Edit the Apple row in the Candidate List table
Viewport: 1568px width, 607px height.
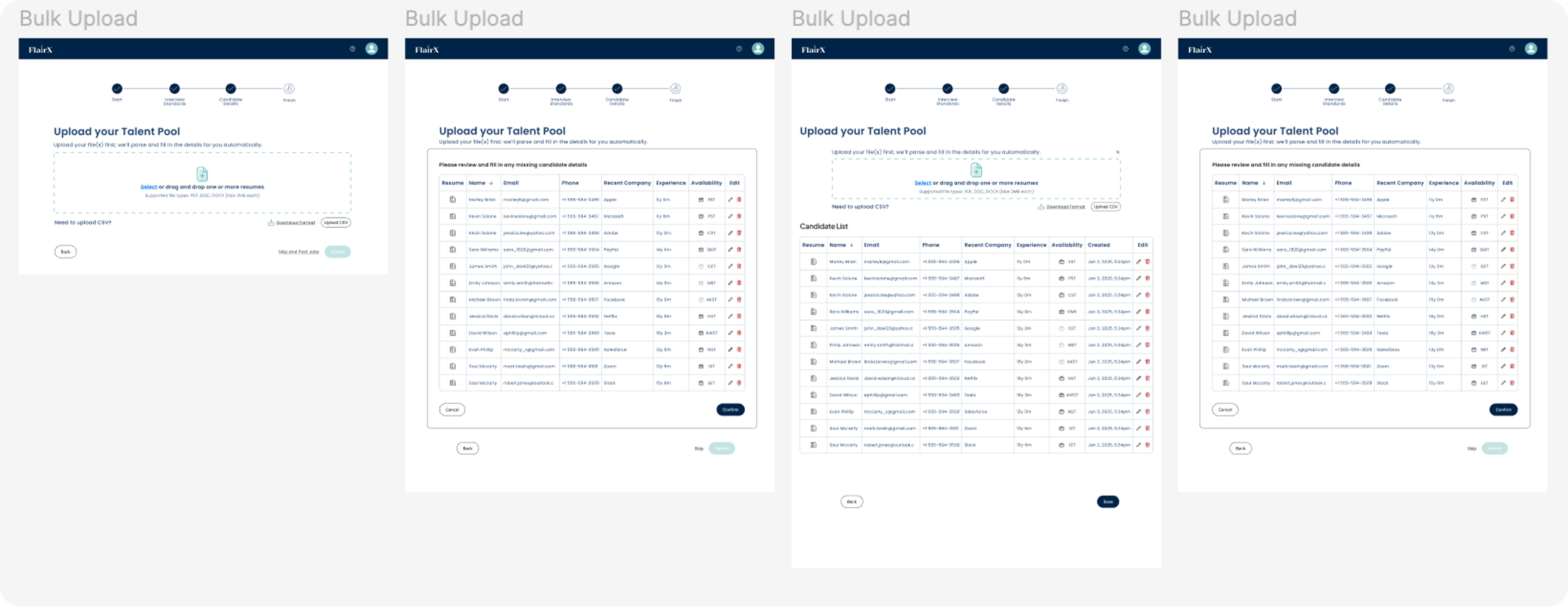[x=1138, y=261]
